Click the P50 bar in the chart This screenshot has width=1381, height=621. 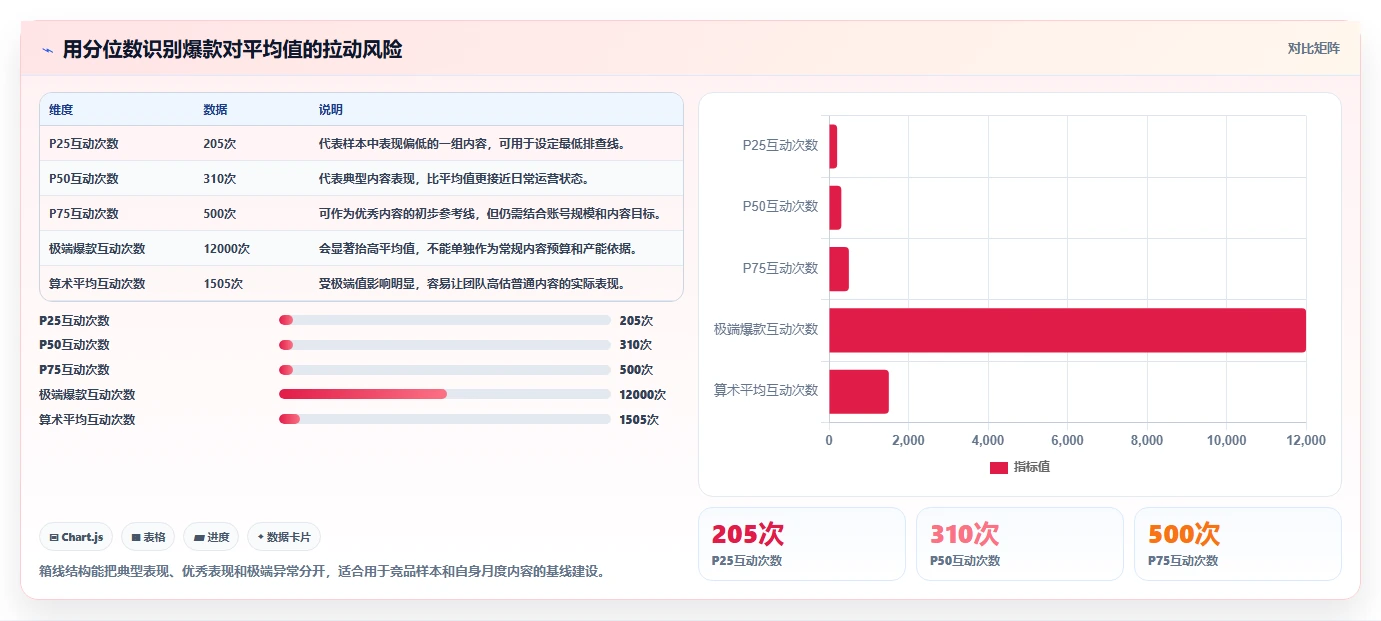(x=835, y=207)
